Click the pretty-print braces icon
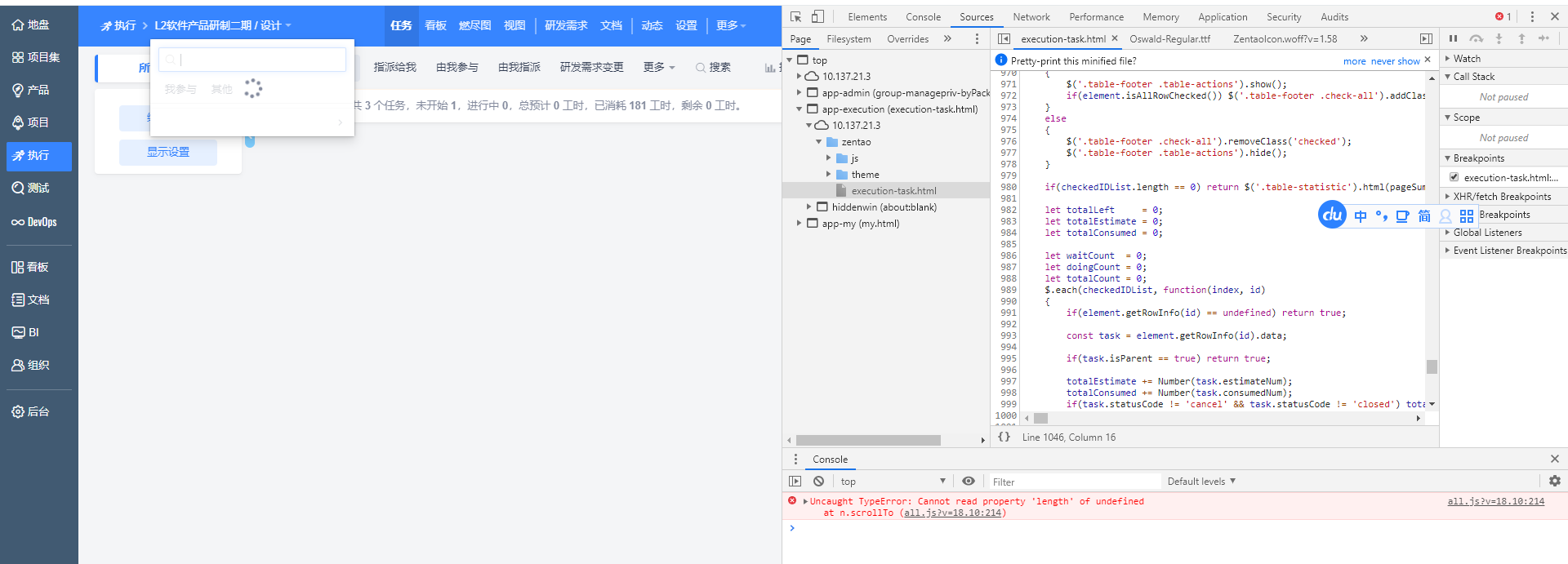 pyautogui.click(x=1004, y=437)
